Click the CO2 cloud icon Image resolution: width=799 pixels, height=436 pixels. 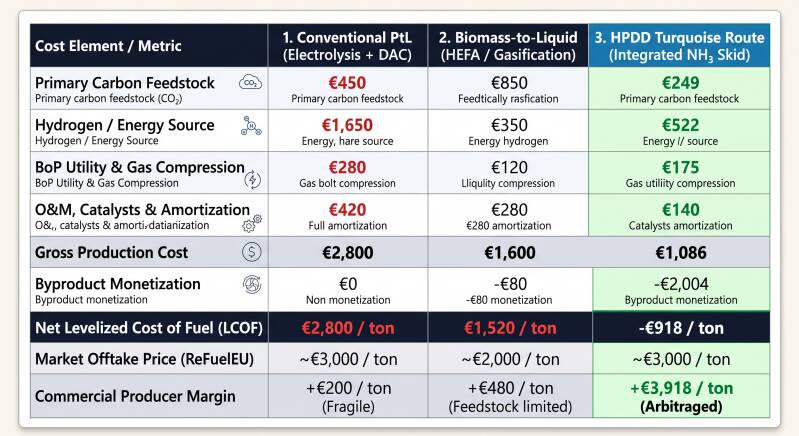pos(251,82)
